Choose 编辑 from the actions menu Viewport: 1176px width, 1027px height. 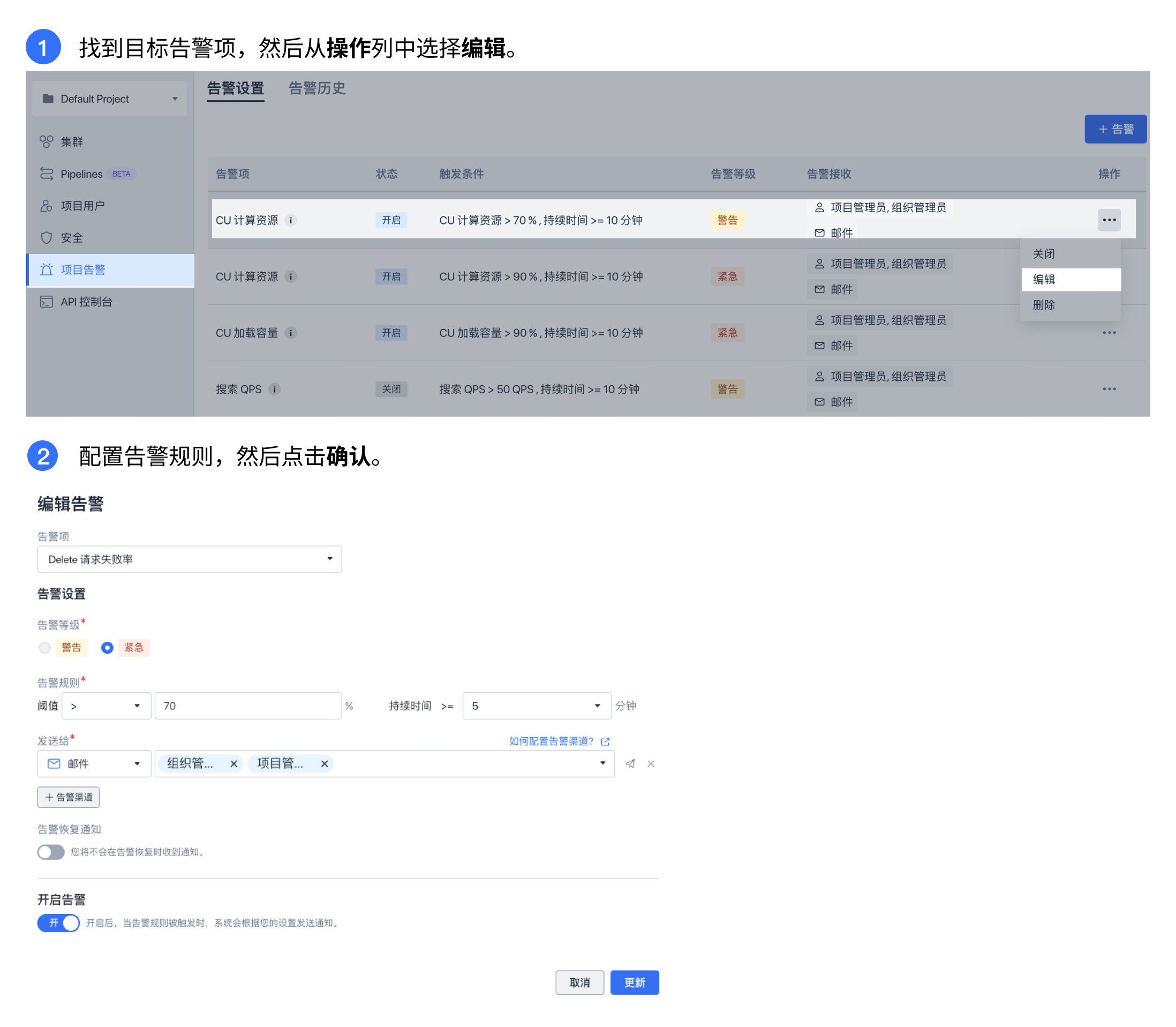[1071, 280]
